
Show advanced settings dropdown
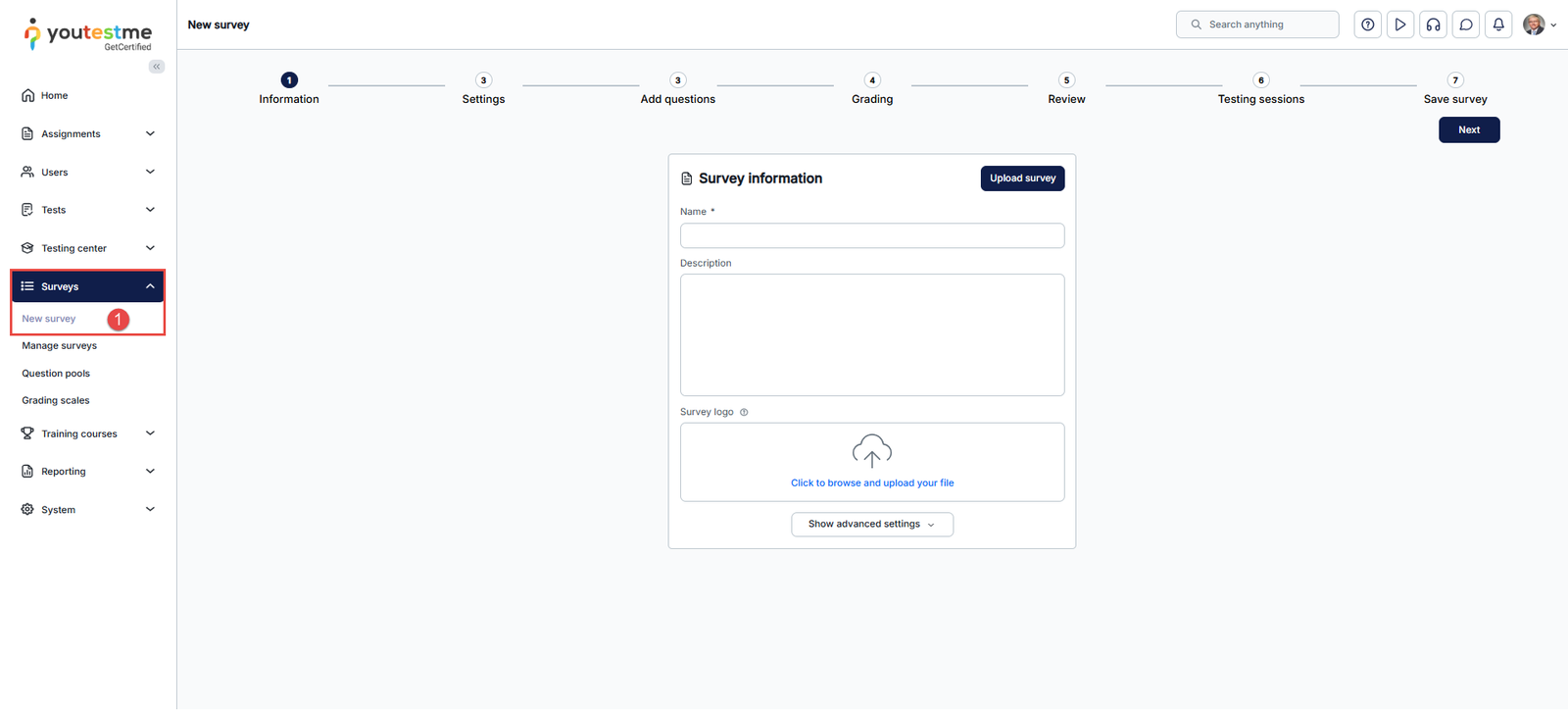coord(872,525)
